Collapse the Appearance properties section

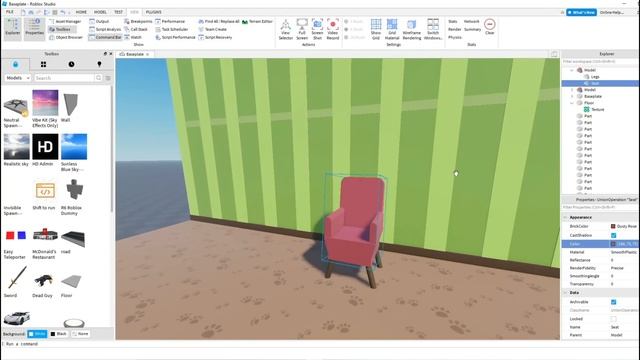[565, 217]
